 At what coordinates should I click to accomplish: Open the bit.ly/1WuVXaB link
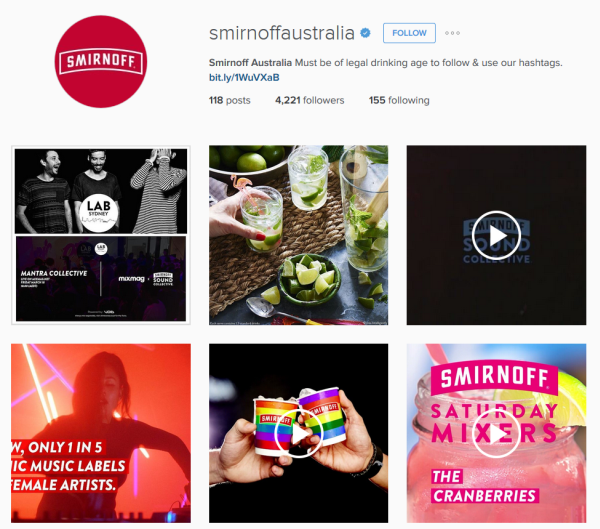(x=244, y=78)
